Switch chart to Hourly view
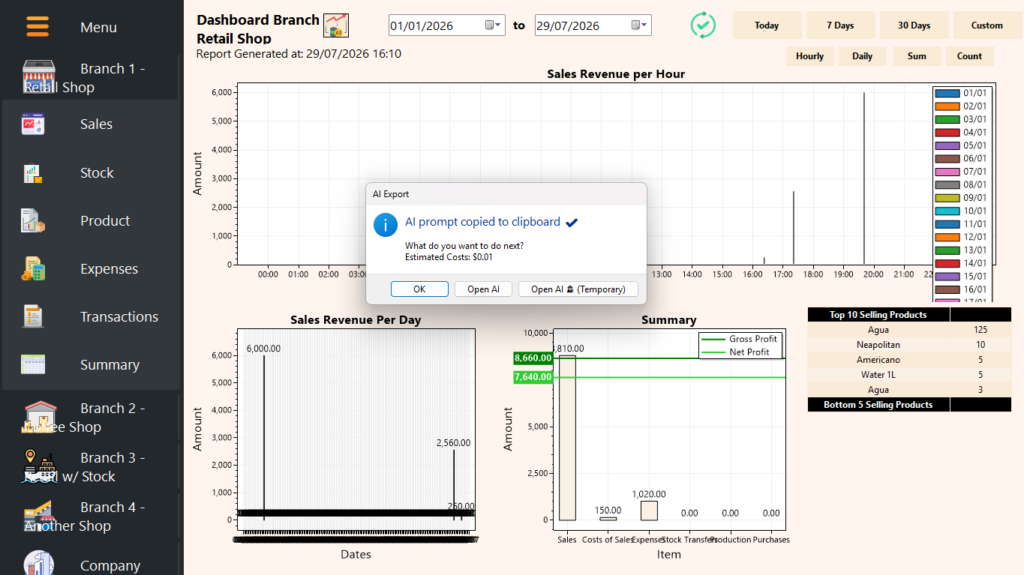 point(810,56)
